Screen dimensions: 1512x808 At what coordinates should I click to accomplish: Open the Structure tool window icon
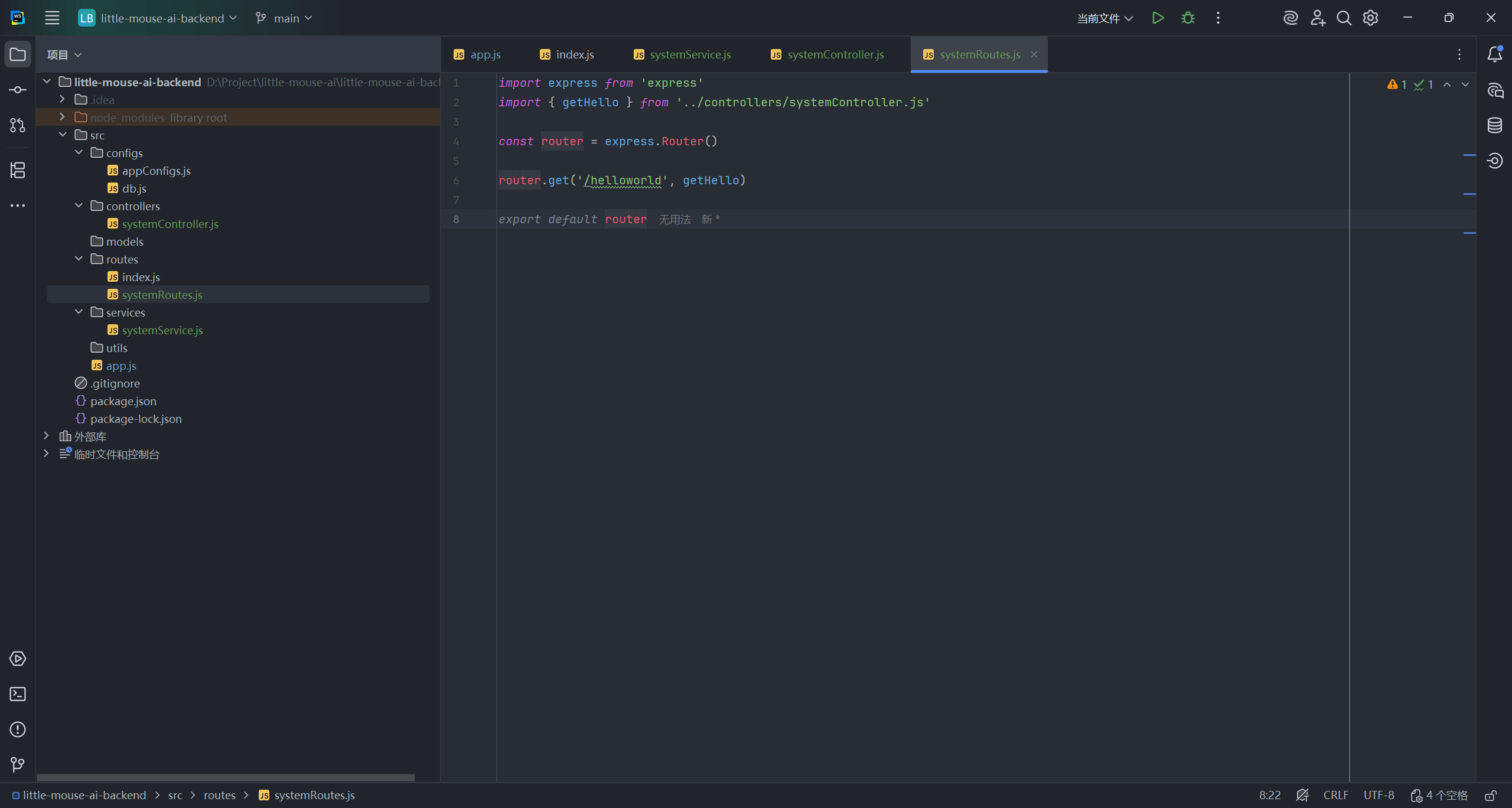[x=18, y=170]
